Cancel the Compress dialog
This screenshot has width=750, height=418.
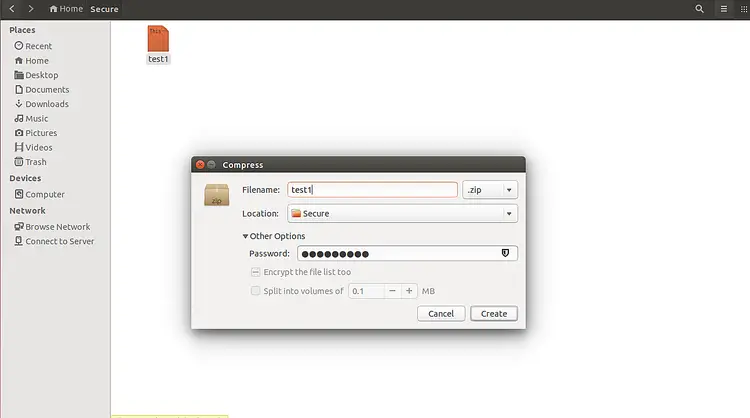[x=441, y=314]
